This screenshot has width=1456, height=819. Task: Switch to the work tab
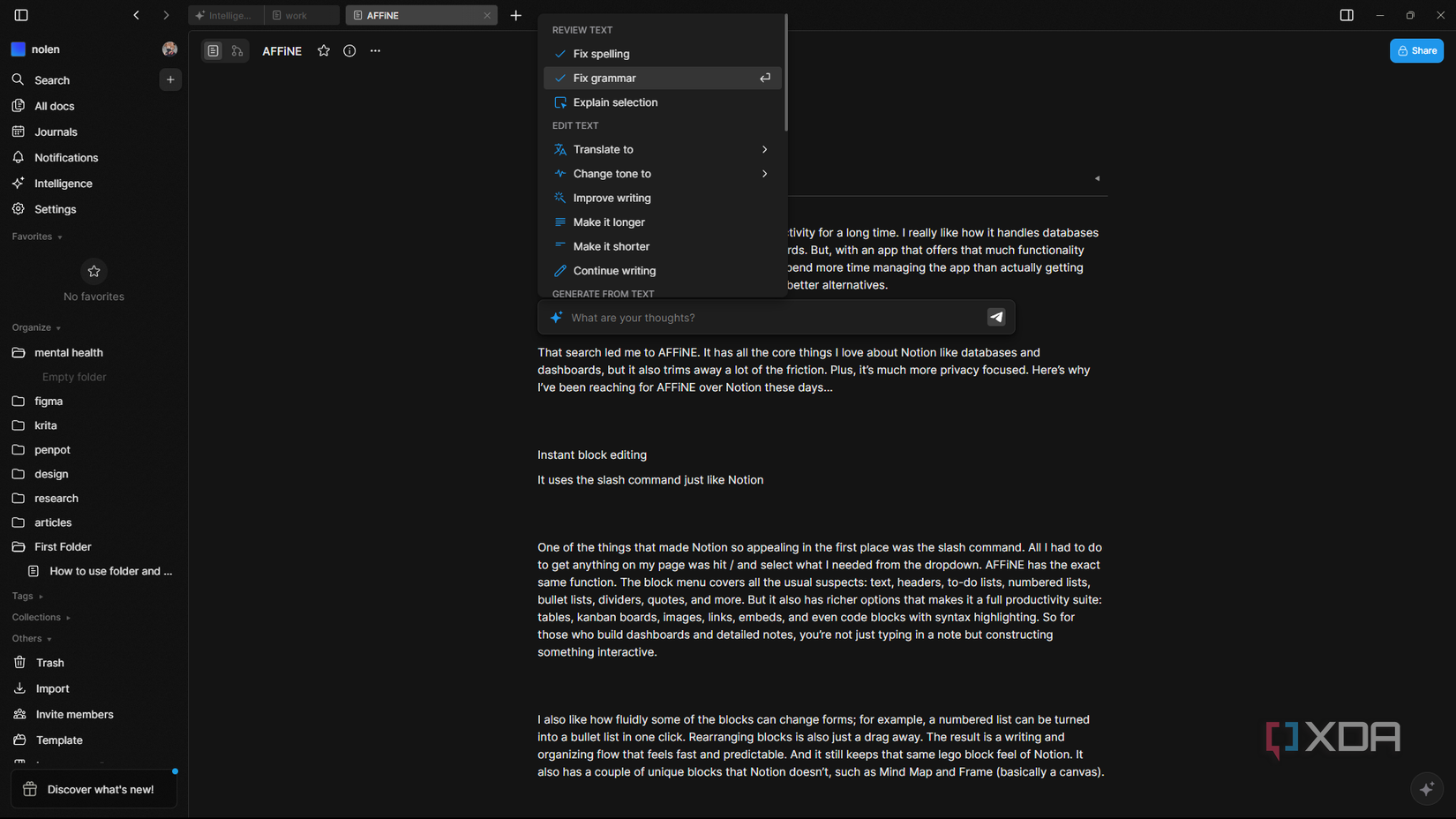pyautogui.click(x=300, y=15)
